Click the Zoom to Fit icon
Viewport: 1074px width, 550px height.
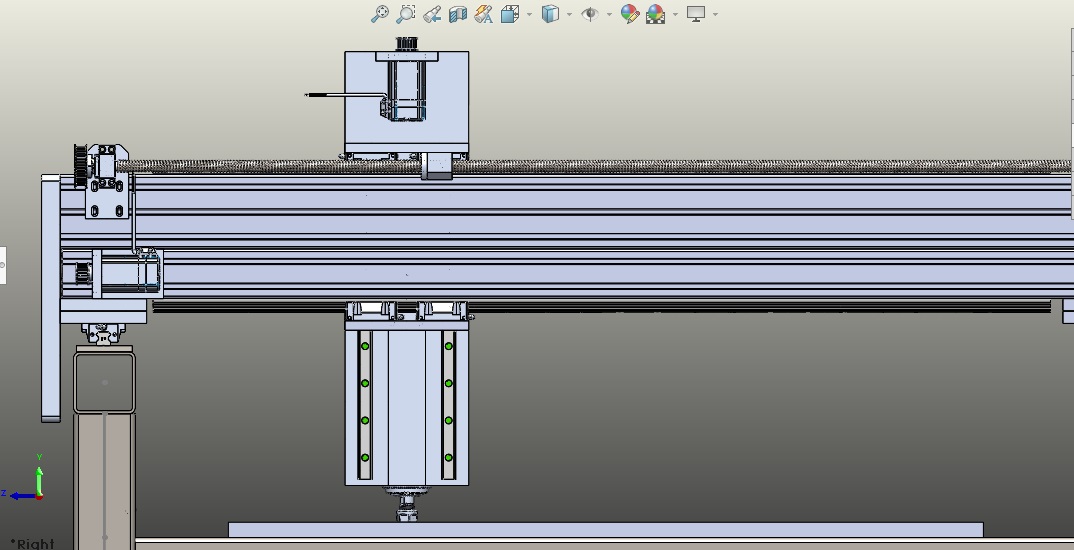tap(380, 14)
